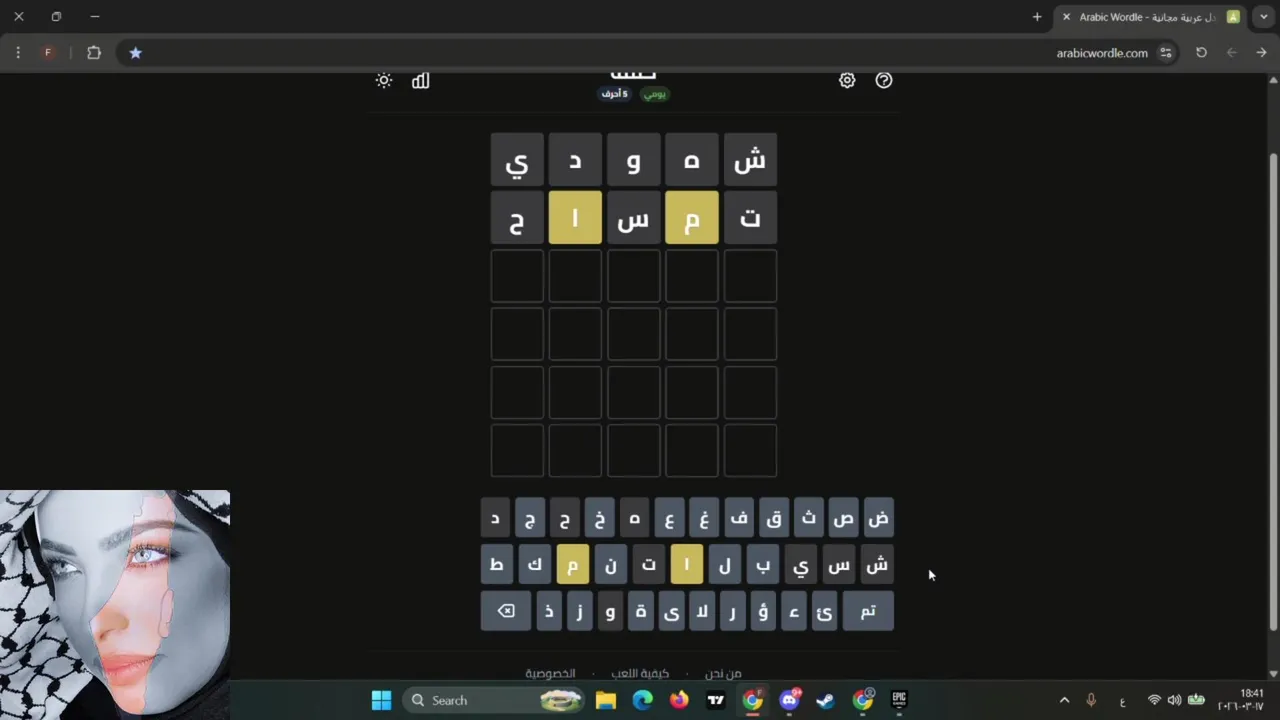Image resolution: width=1280 pixels, height=720 pixels.
Task: Tap the ء hamza key
Action: pyautogui.click(x=794, y=611)
